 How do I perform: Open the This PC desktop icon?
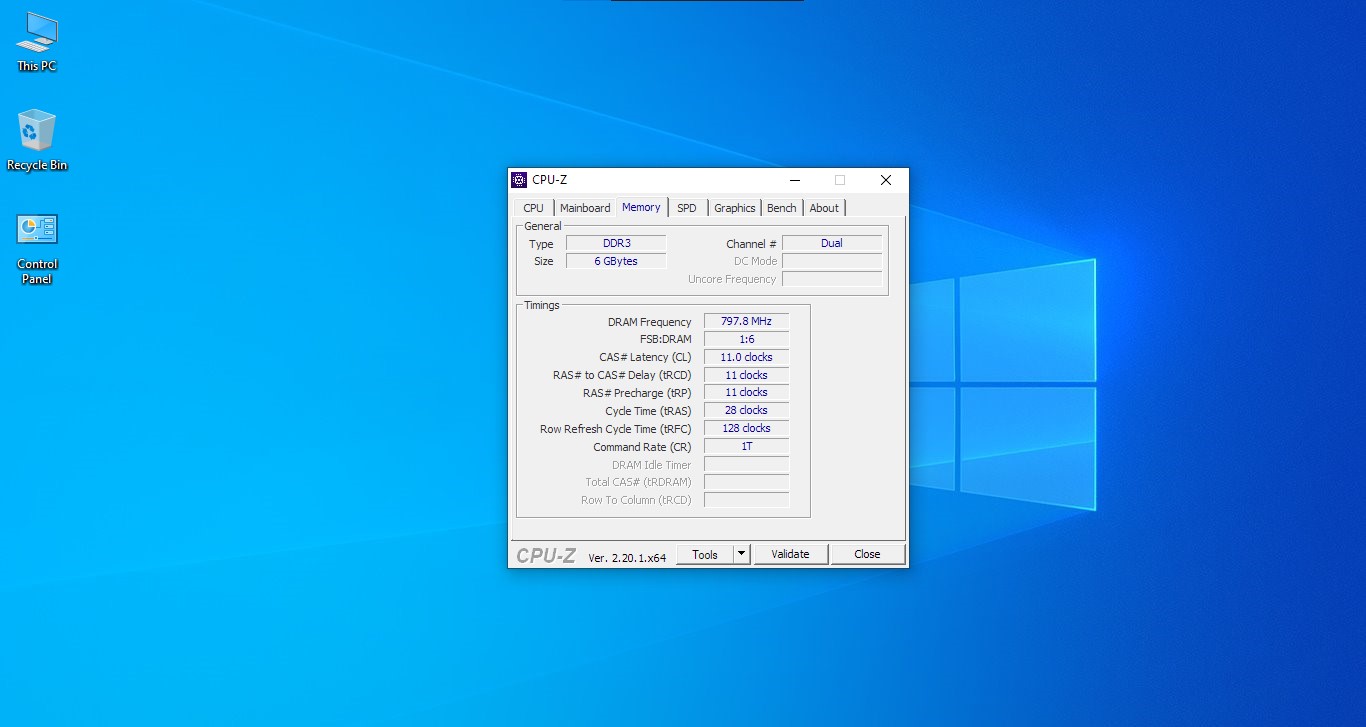tap(37, 42)
